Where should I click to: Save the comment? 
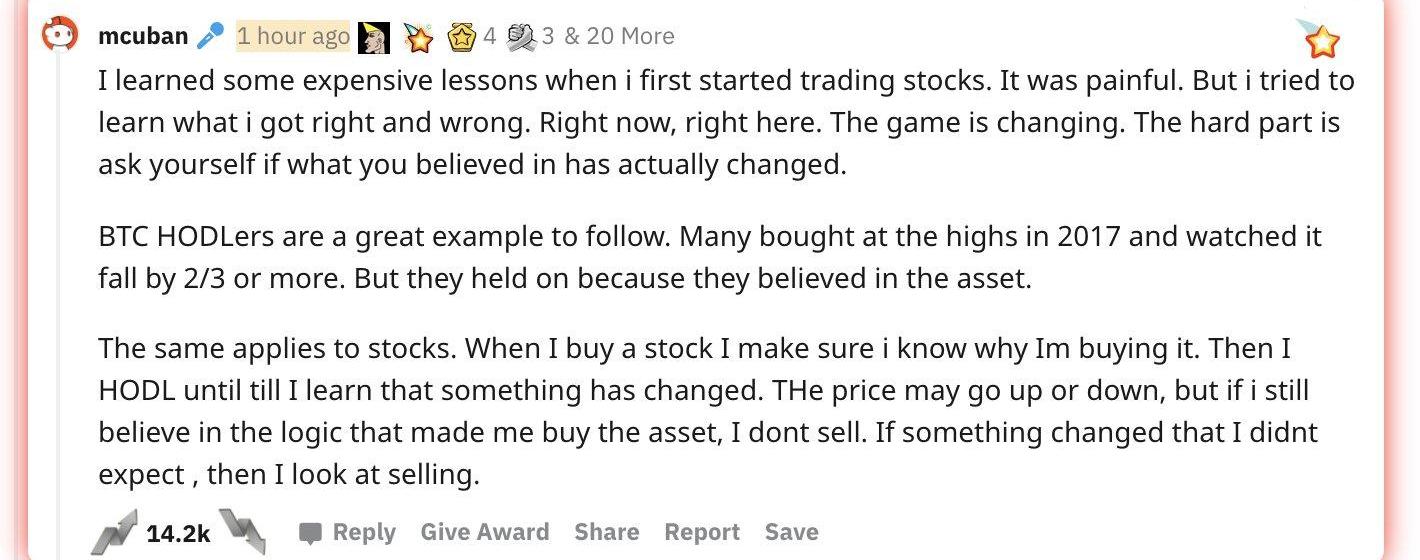pos(791,532)
